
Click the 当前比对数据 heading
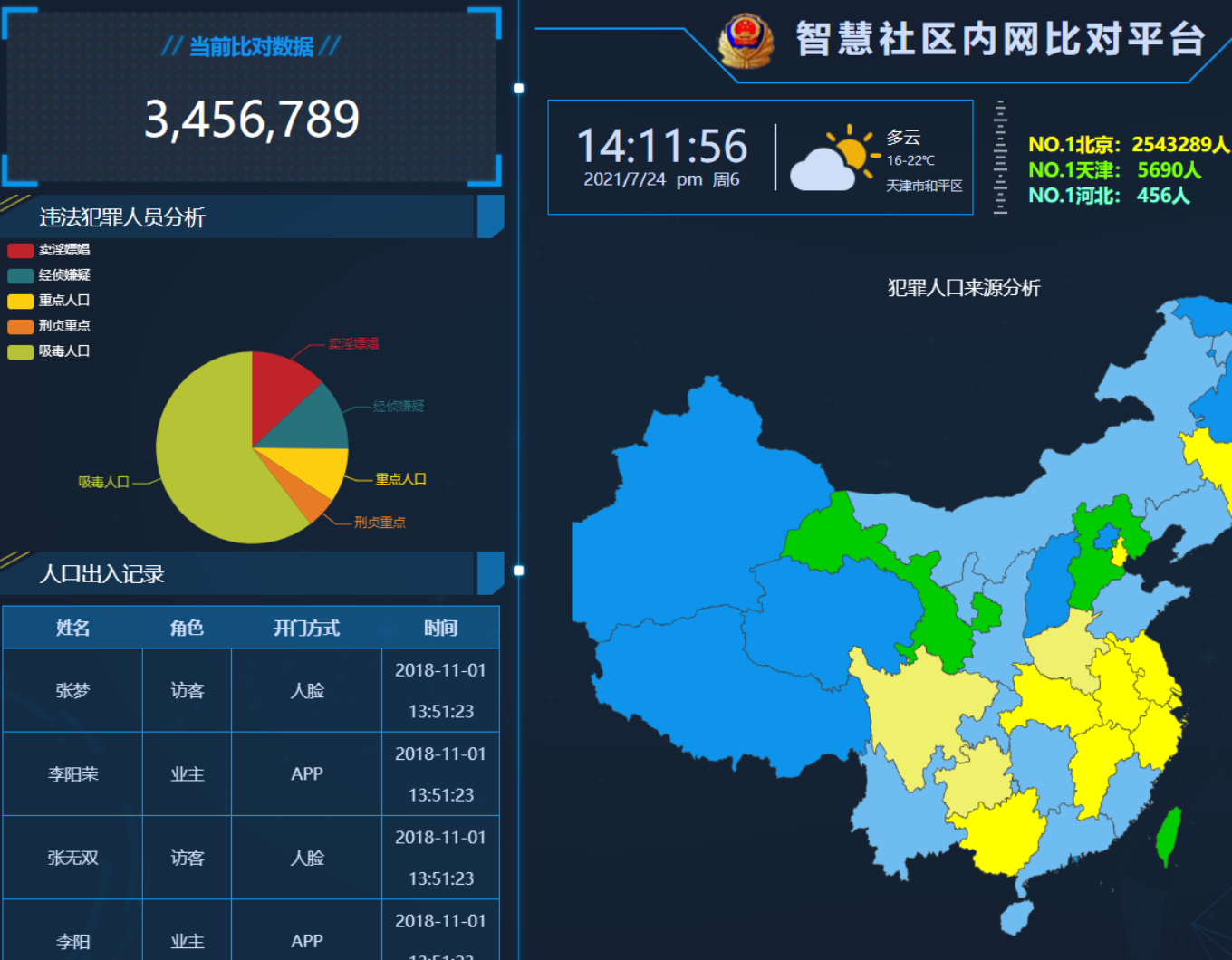[251, 47]
